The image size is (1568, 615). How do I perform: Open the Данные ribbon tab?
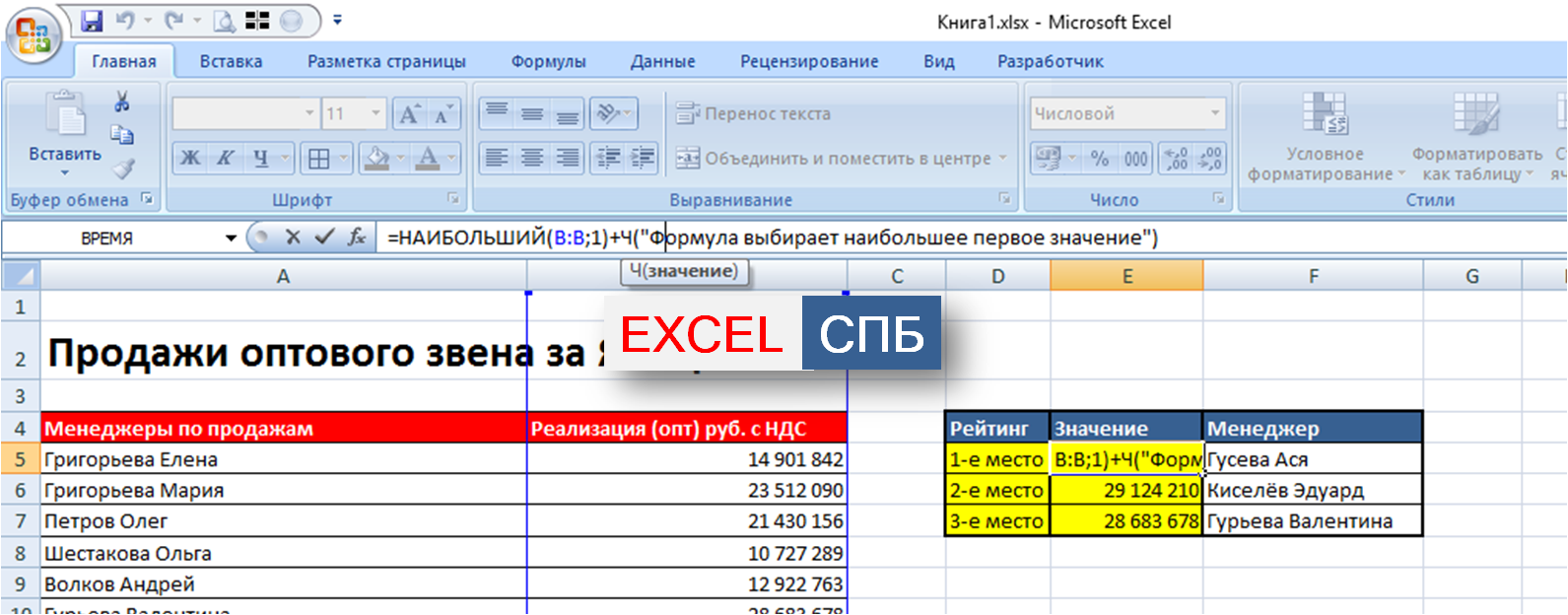pyautogui.click(x=662, y=61)
